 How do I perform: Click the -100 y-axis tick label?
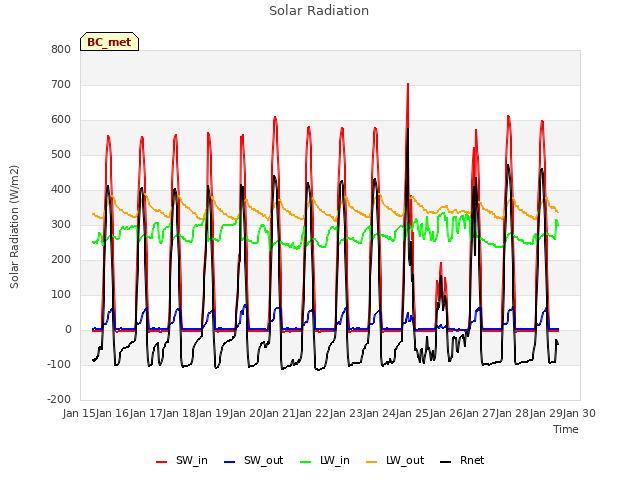click(x=59, y=364)
